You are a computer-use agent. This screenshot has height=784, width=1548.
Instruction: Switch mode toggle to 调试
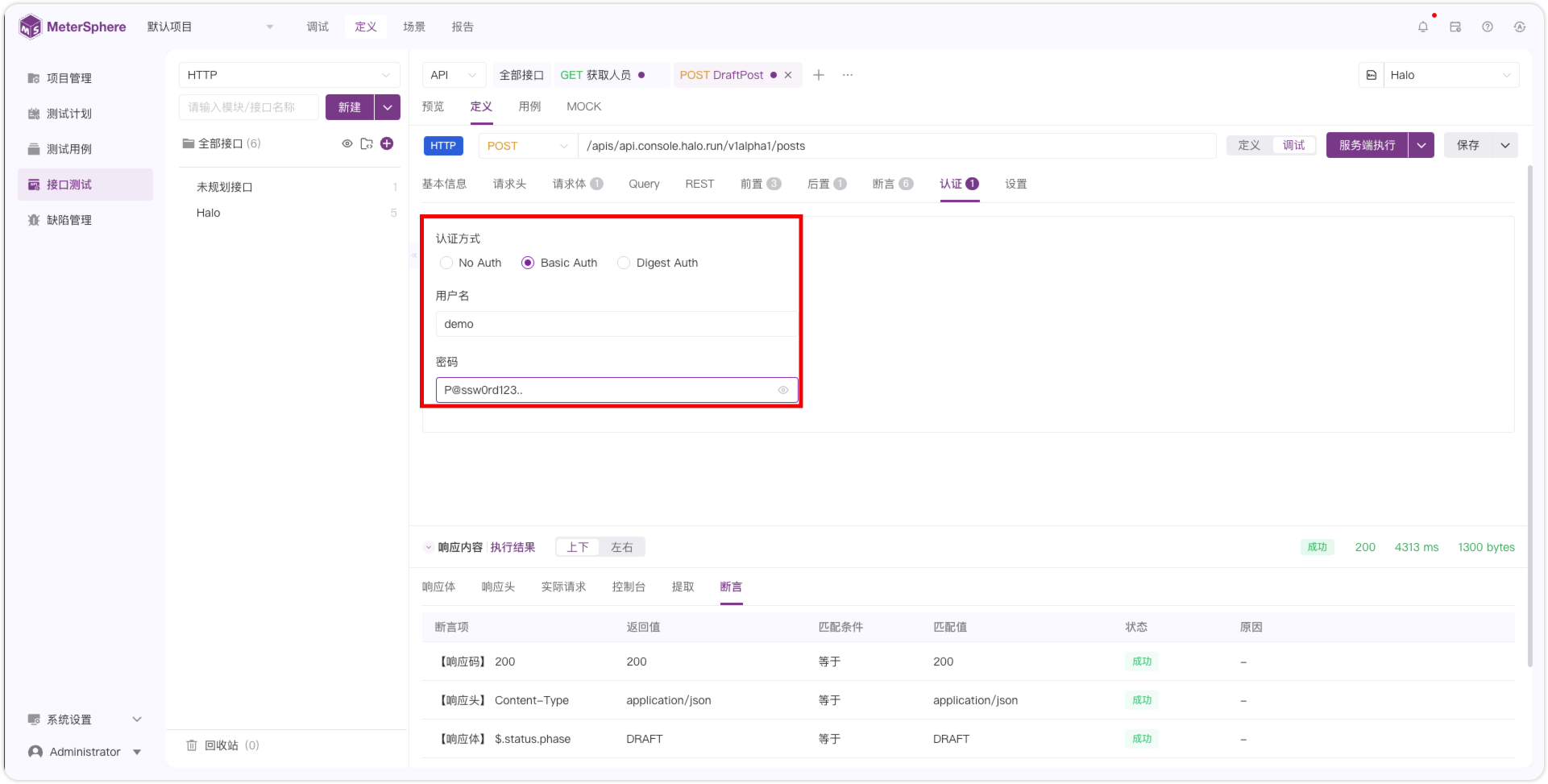[1293, 145]
